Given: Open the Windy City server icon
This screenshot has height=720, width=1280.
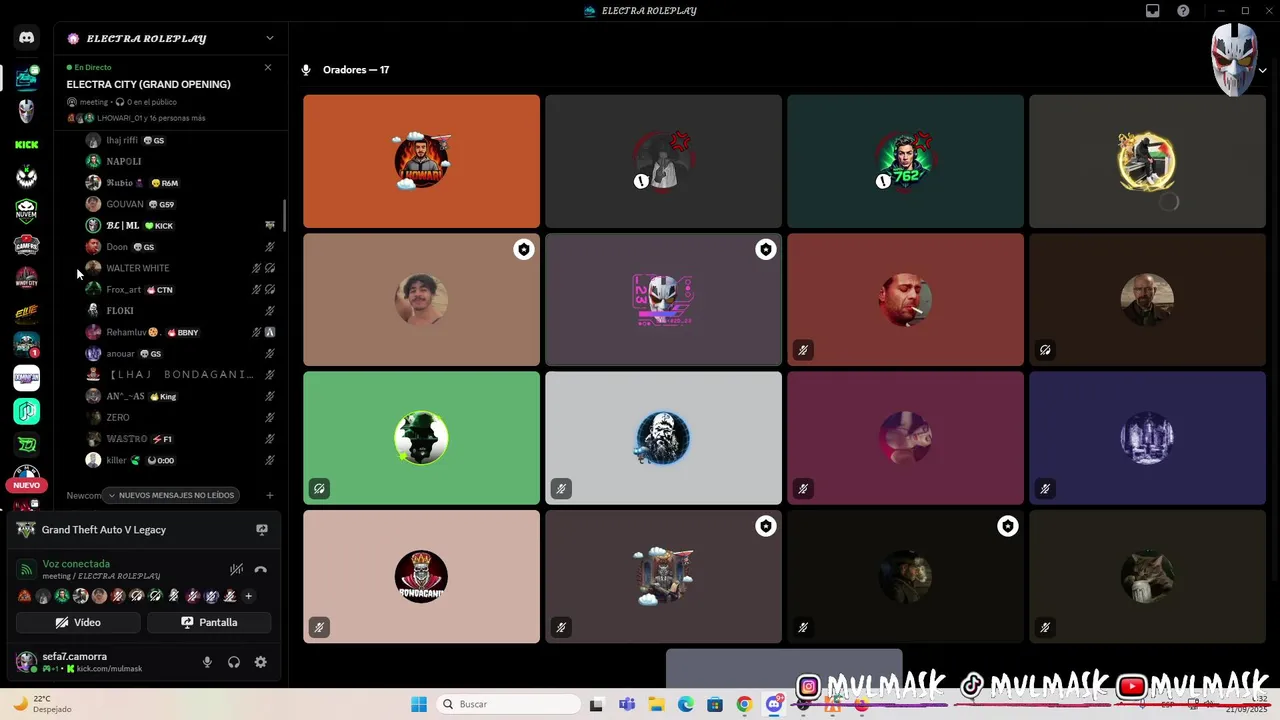Looking at the screenshot, I should 26,278.
